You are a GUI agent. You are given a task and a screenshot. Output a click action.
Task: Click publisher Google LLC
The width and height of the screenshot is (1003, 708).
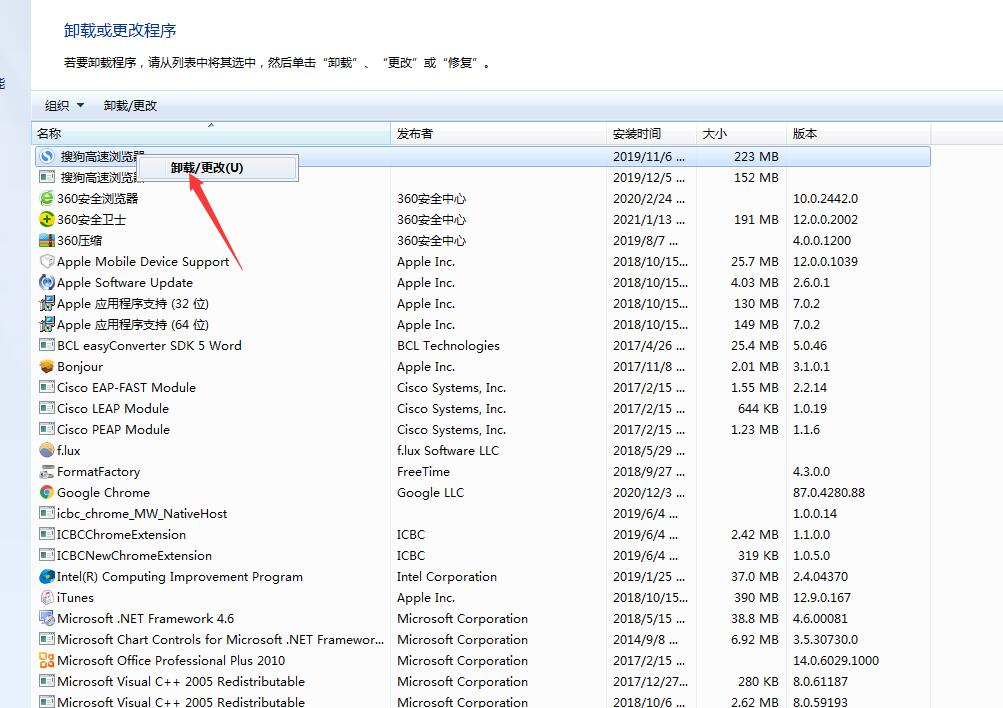(x=430, y=492)
